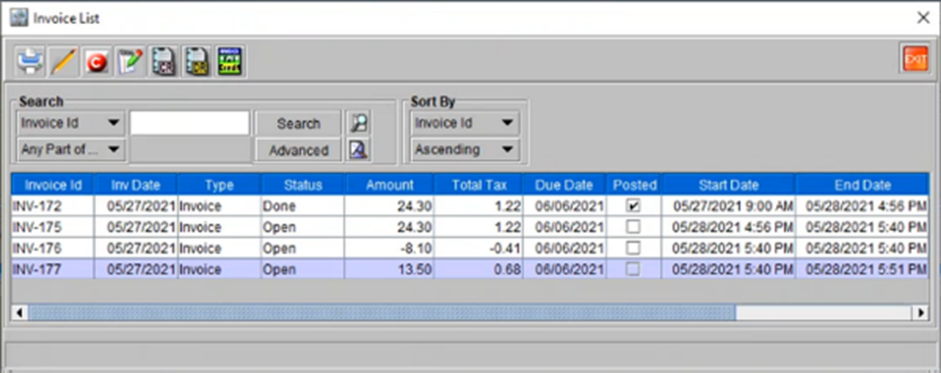Toggle Posted checkbox for INV-175

tap(633, 227)
